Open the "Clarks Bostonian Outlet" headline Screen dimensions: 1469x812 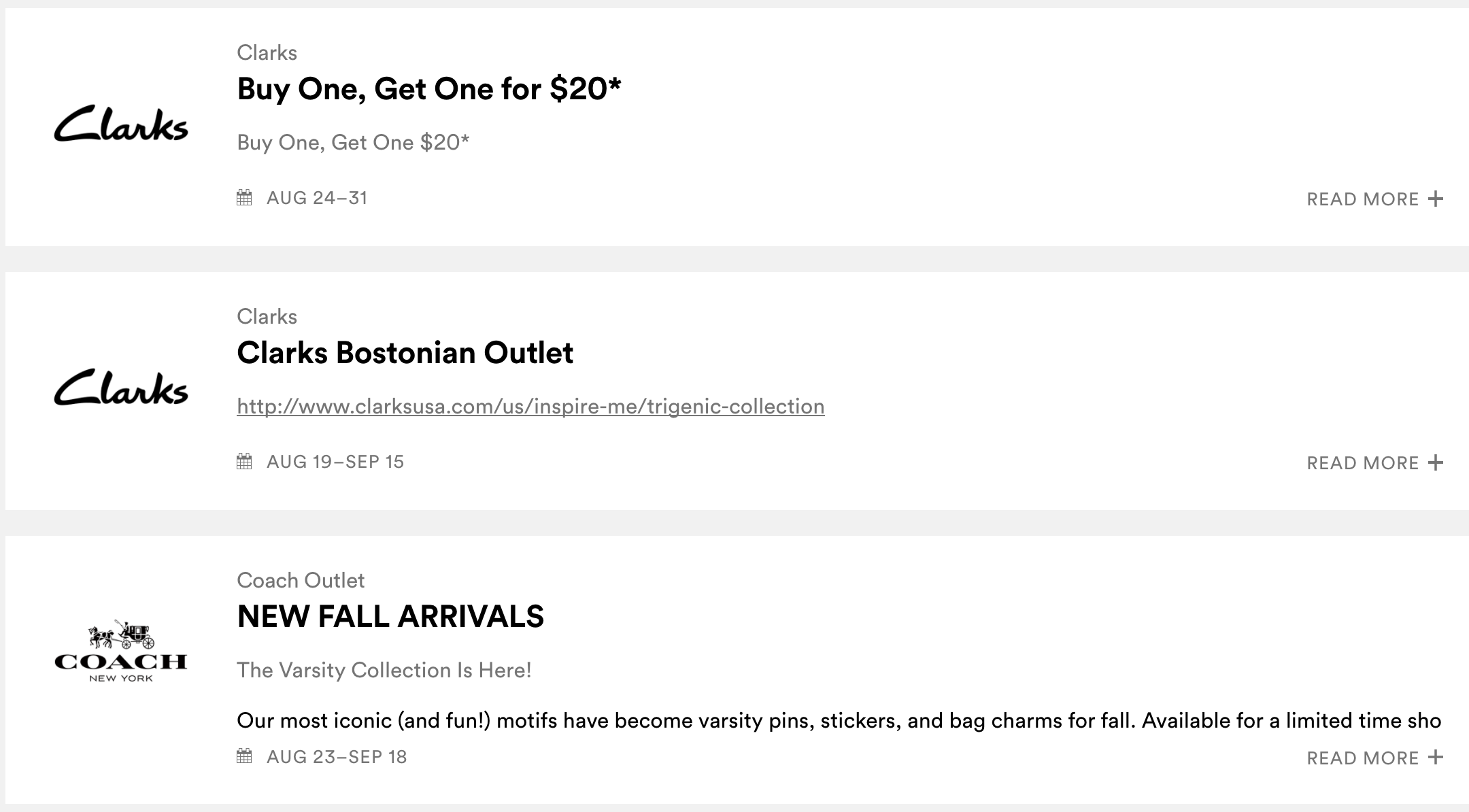click(405, 353)
